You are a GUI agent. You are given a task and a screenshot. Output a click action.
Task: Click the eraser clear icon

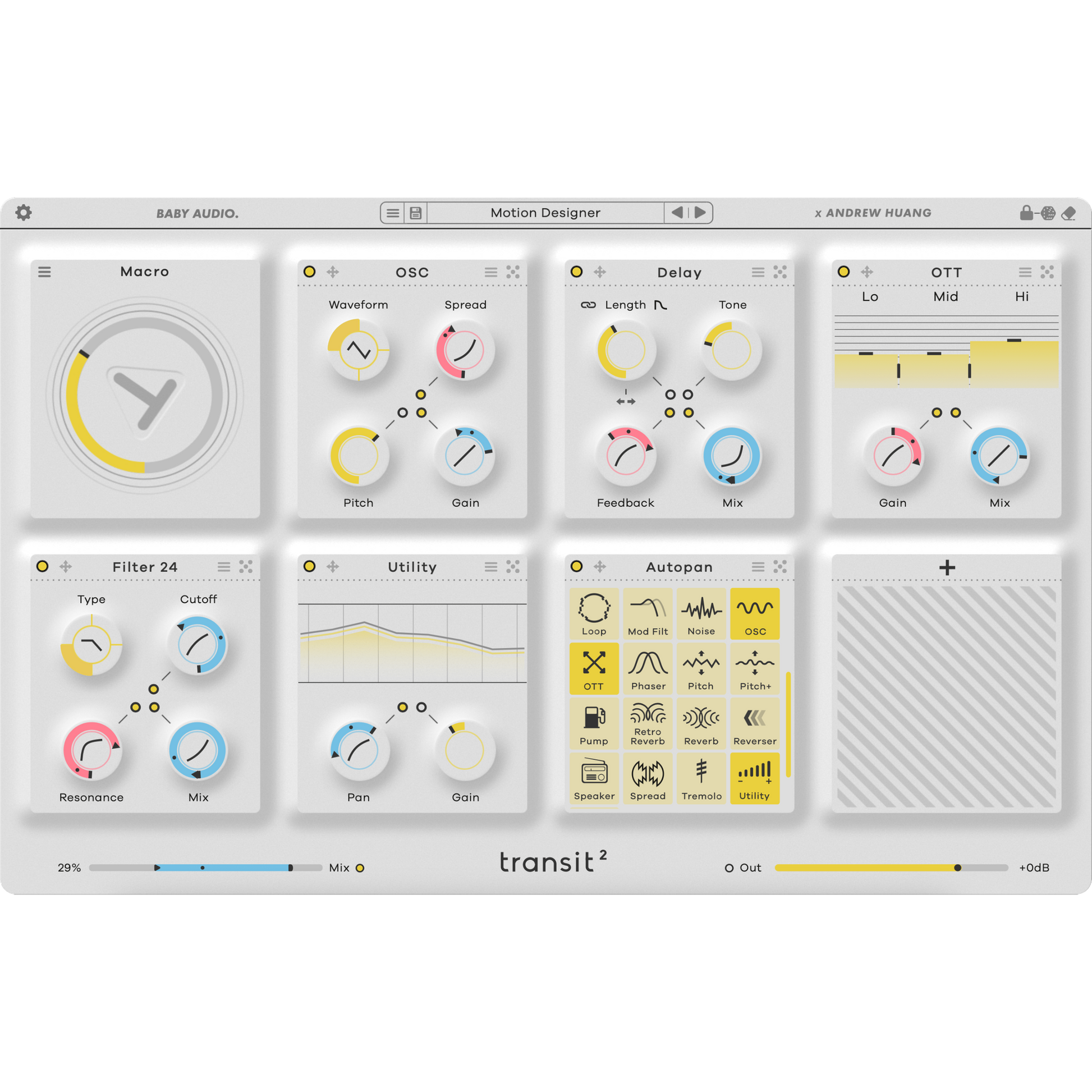1068,214
